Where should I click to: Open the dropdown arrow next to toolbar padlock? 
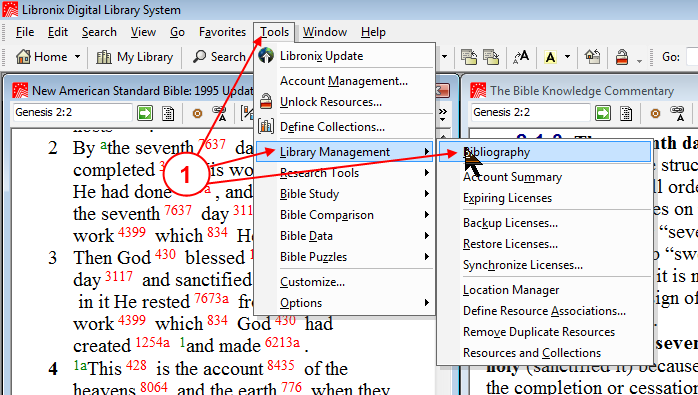[639, 60]
